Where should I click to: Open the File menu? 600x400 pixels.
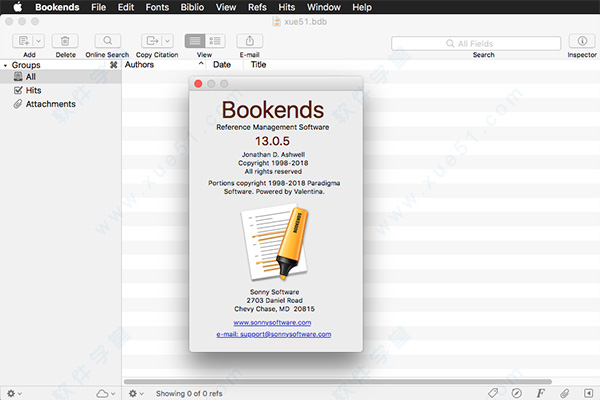98,7
